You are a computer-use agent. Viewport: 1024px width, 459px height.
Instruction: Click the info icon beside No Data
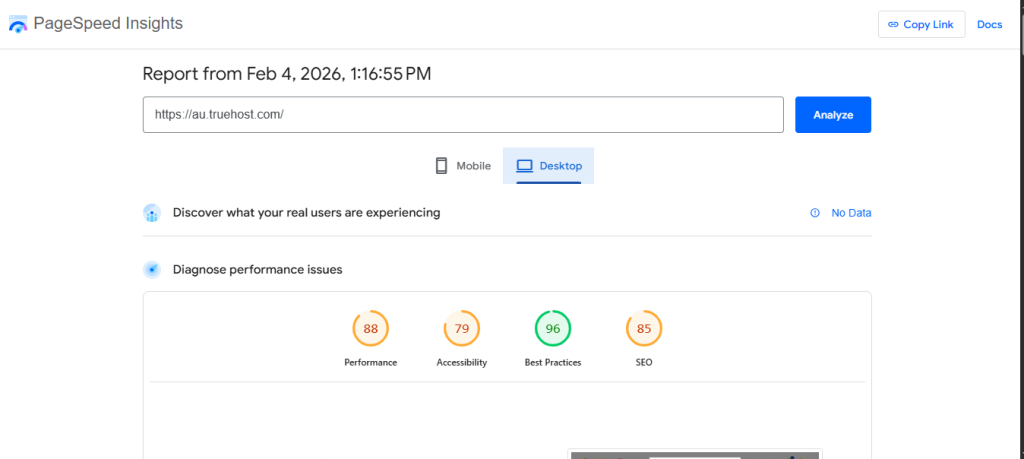(815, 213)
